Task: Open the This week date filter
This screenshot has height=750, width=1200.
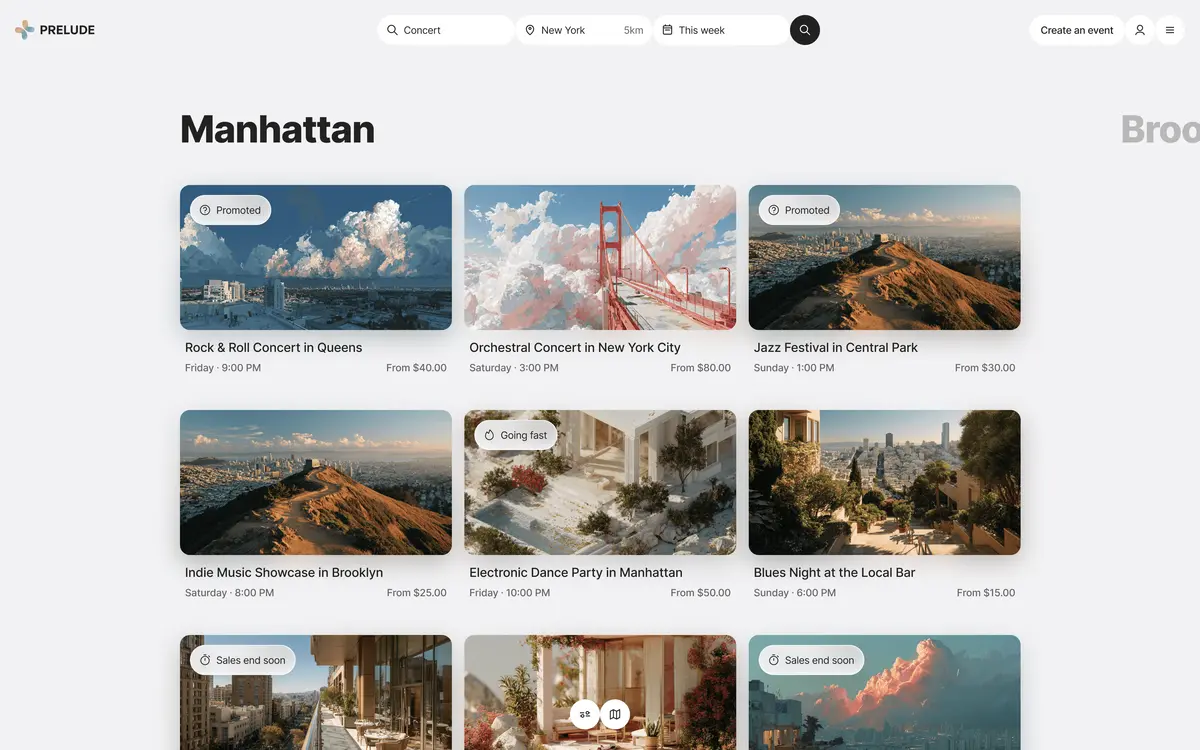Action: [700, 28]
